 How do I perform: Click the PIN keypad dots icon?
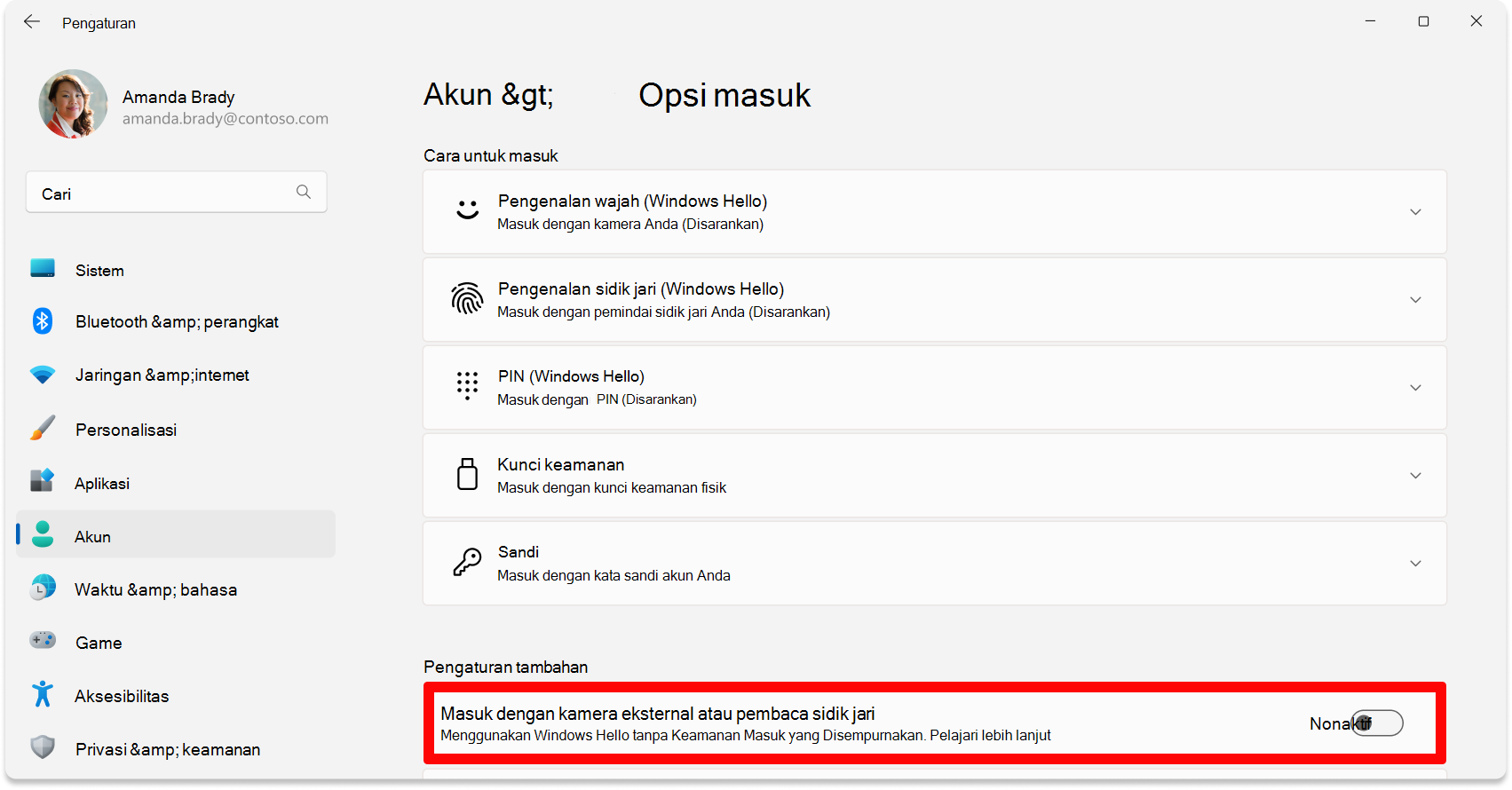(467, 386)
